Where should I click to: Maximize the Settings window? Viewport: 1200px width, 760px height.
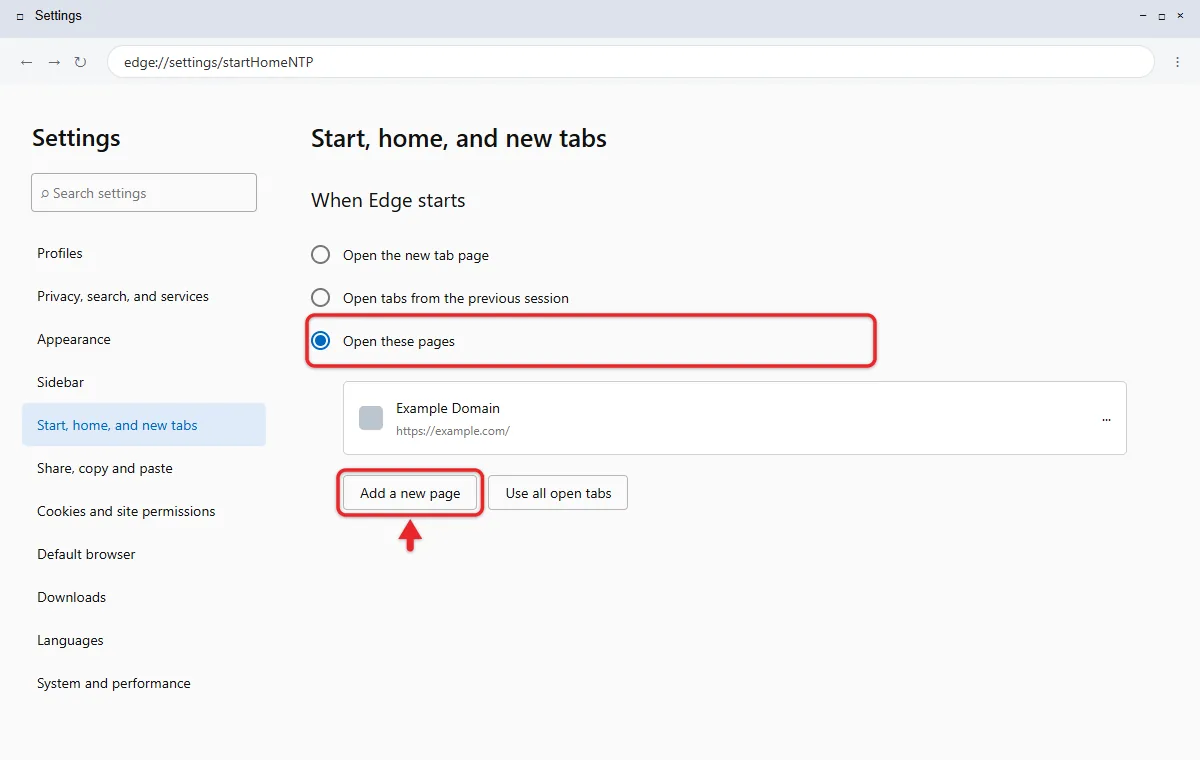(x=1162, y=17)
